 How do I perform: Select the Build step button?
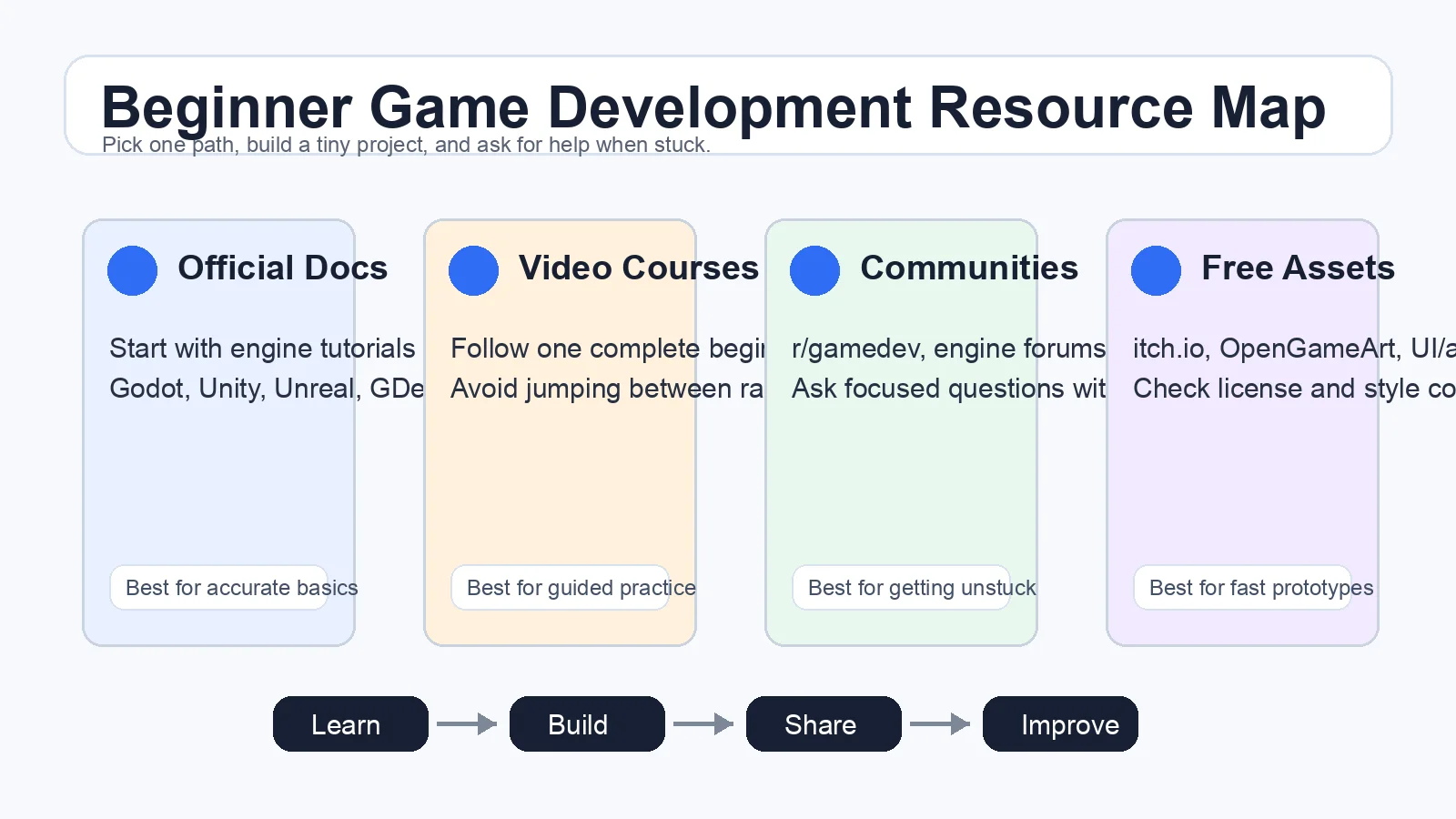(587, 724)
